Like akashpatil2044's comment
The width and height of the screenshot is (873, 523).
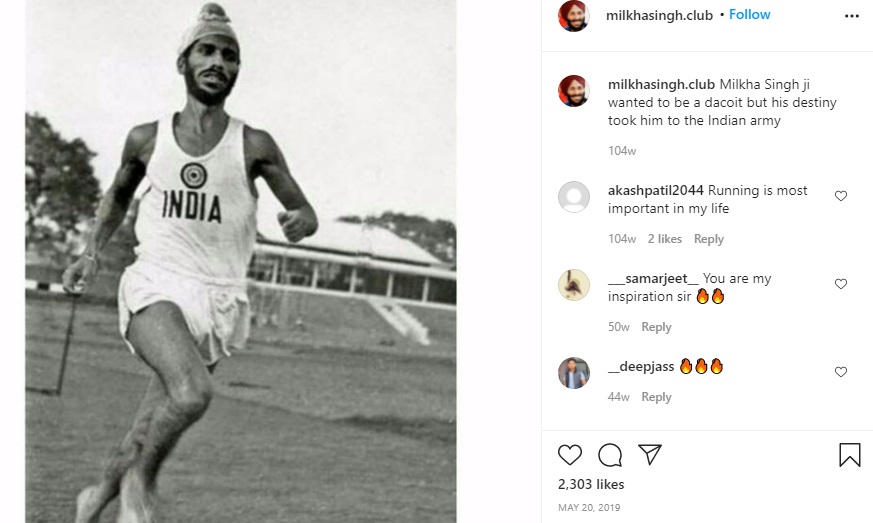tap(841, 196)
